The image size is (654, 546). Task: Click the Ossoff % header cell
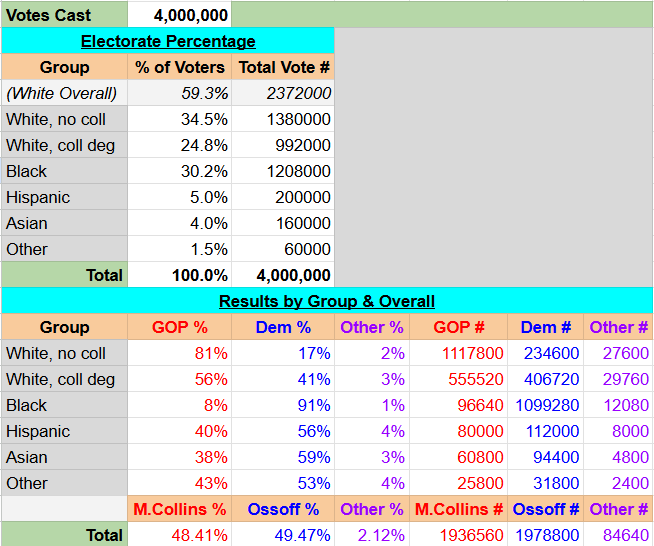(283, 509)
